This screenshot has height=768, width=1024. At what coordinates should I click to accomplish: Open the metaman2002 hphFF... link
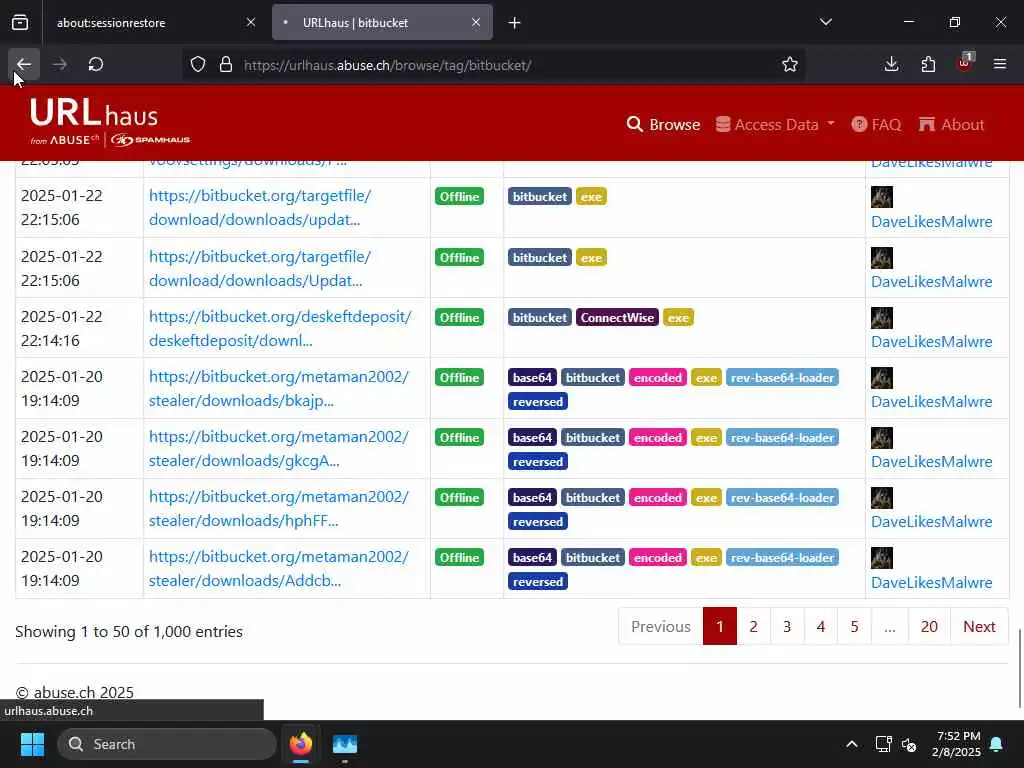[279, 509]
